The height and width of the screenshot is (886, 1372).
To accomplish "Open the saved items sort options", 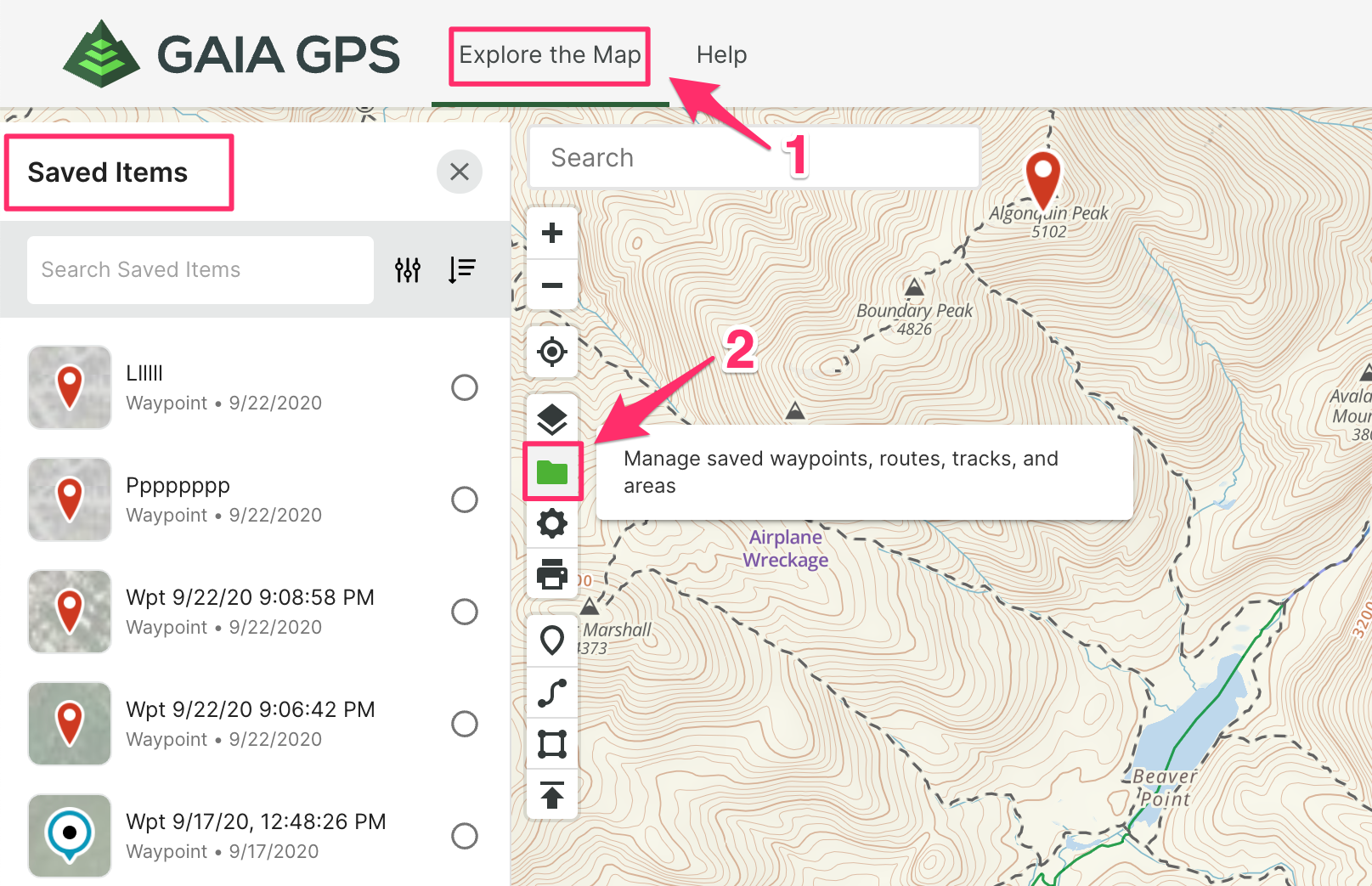I will pos(462,270).
